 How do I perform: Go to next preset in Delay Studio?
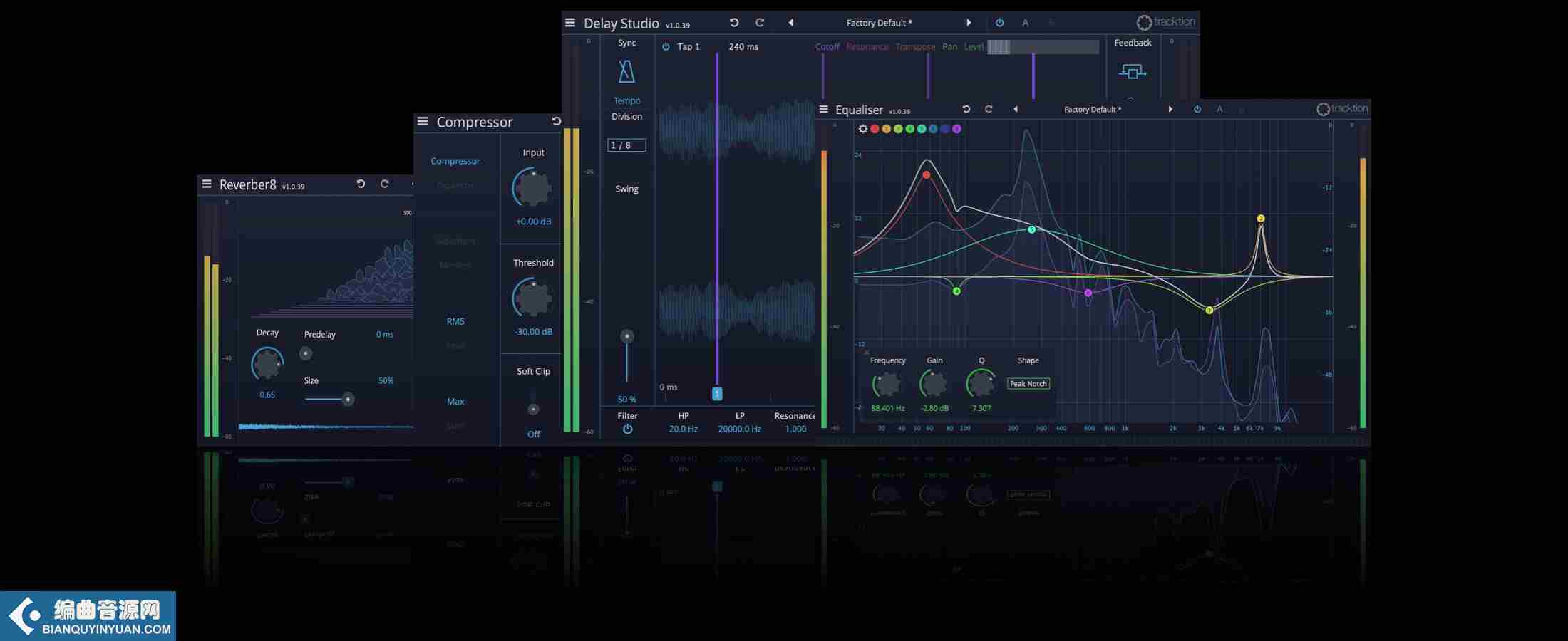tap(969, 23)
